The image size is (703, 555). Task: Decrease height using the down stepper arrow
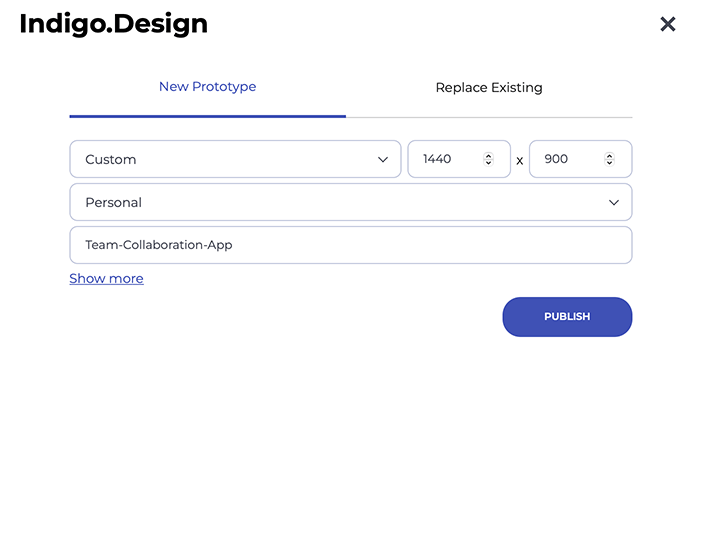click(x=609, y=163)
